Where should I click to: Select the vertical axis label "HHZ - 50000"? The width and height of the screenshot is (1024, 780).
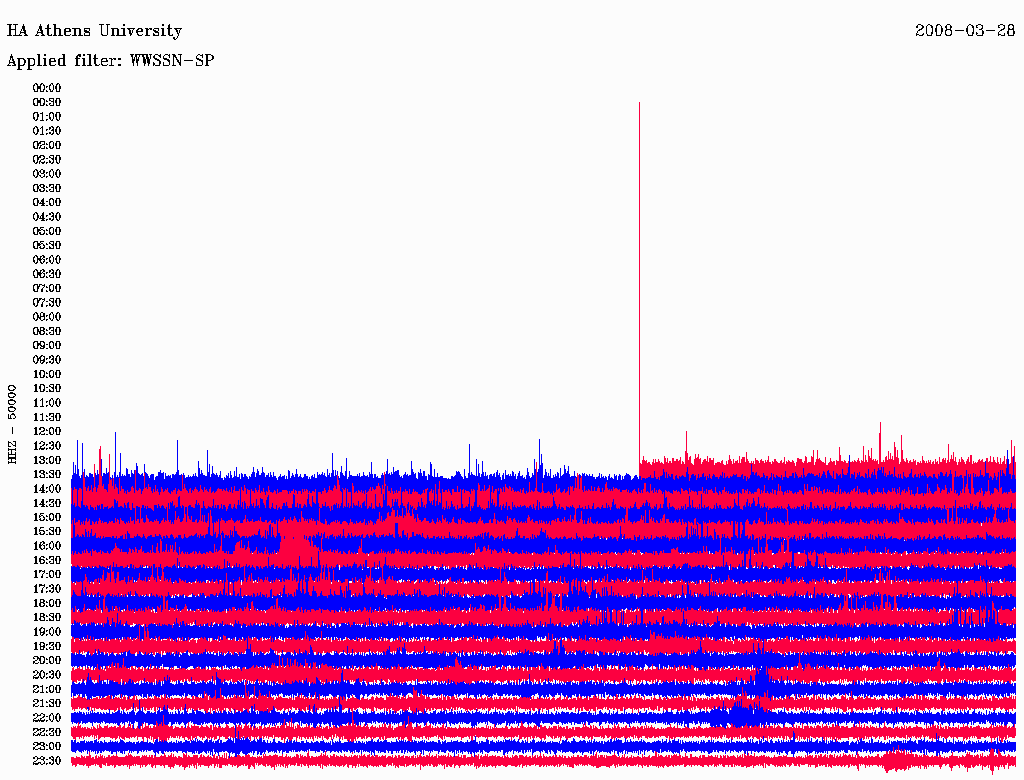(12, 425)
